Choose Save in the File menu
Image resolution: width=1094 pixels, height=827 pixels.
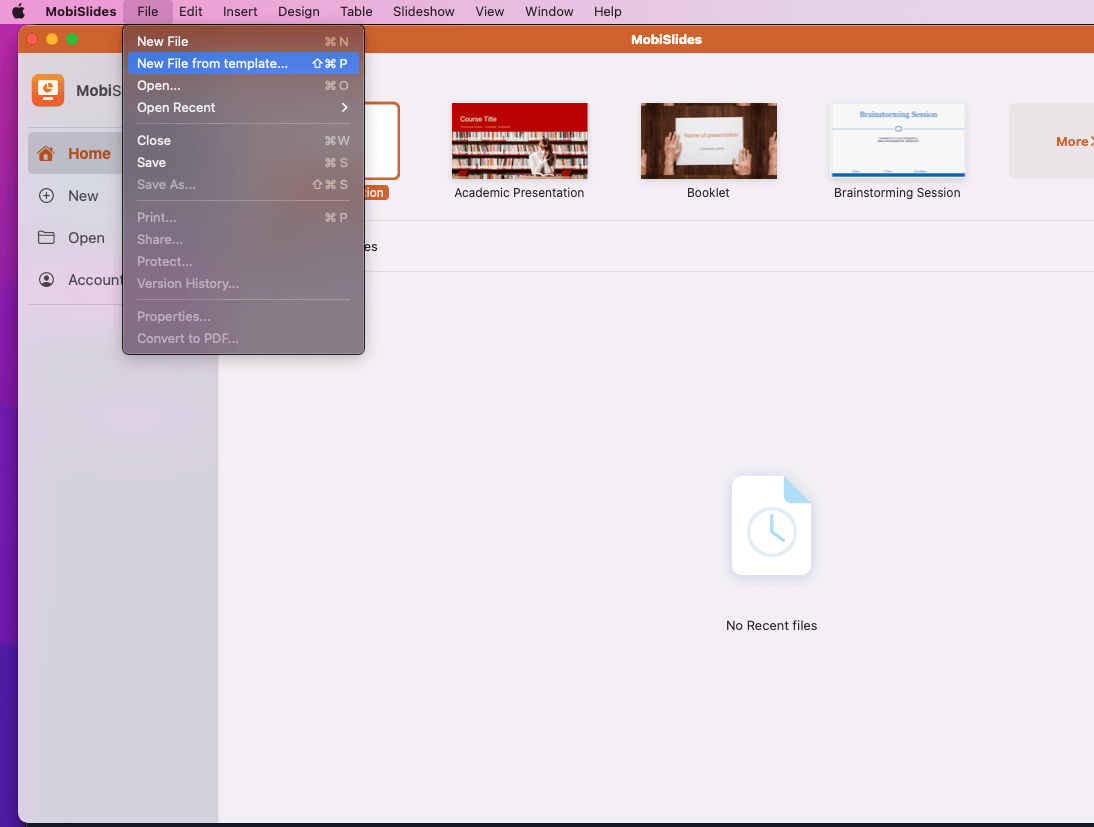(151, 163)
